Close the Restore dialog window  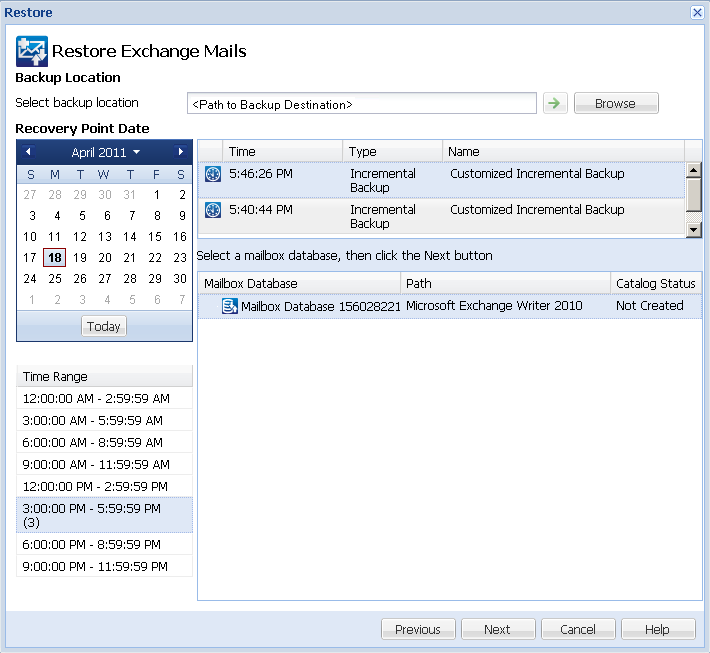[697, 12]
